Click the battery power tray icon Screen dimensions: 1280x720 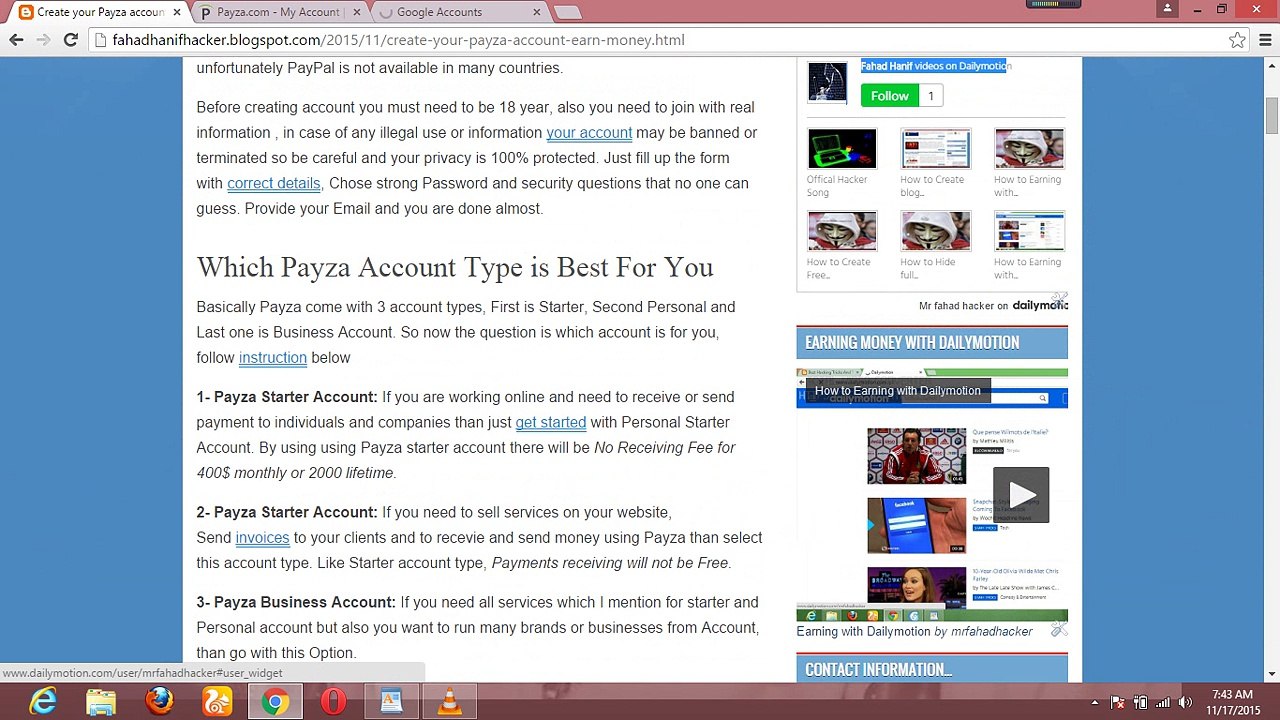click(1141, 703)
